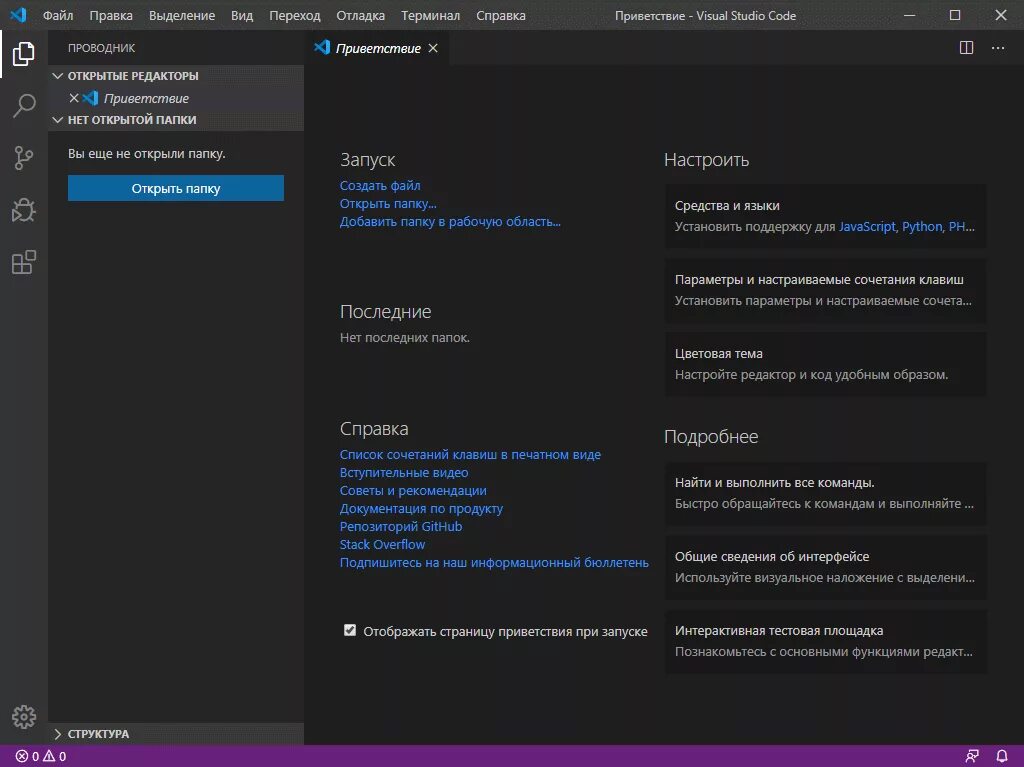
Task: Open Параметры и настраиваемые сочетания клавиш card
Action: click(x=825, y=290)
